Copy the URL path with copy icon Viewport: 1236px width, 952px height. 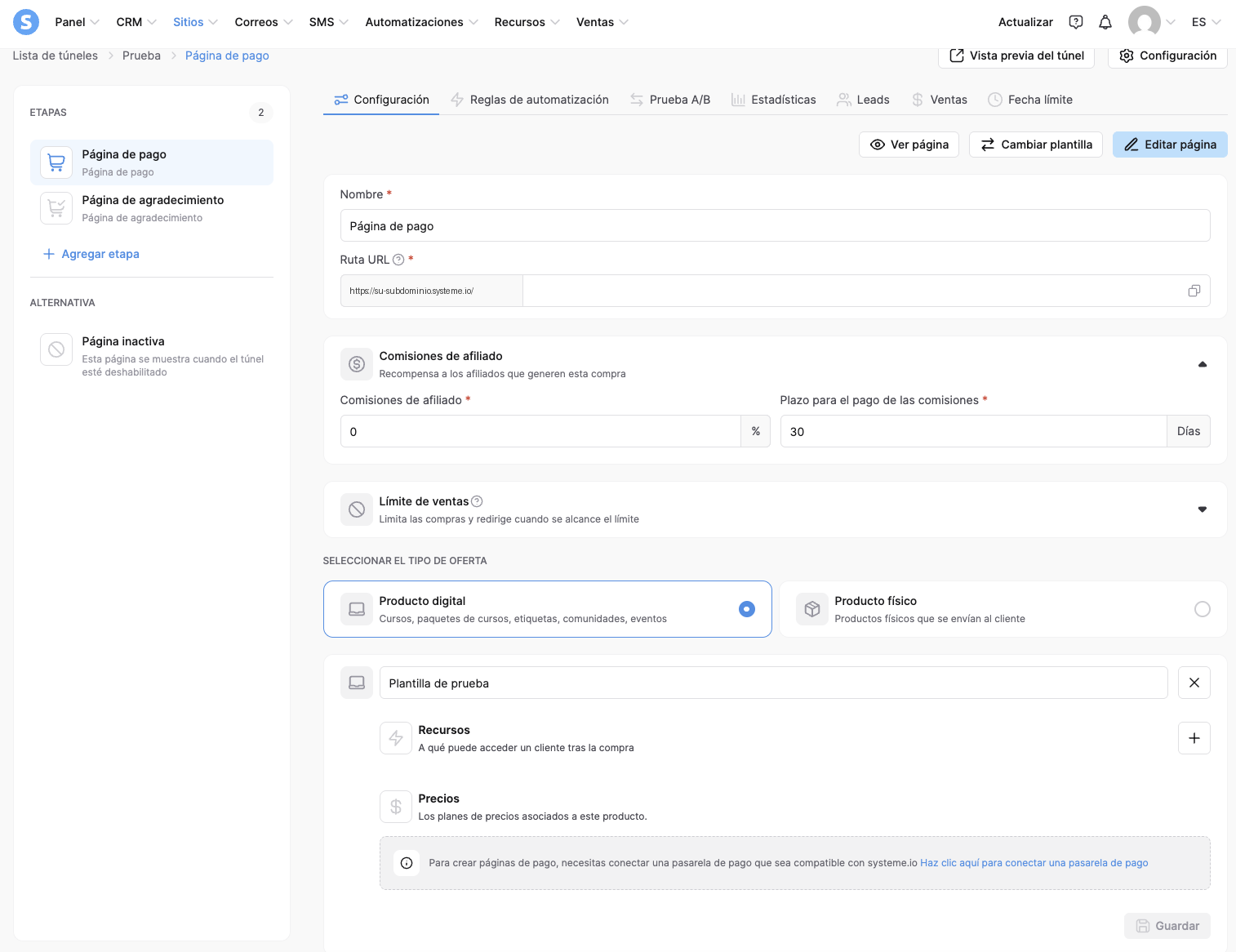tap(1194, 291)
